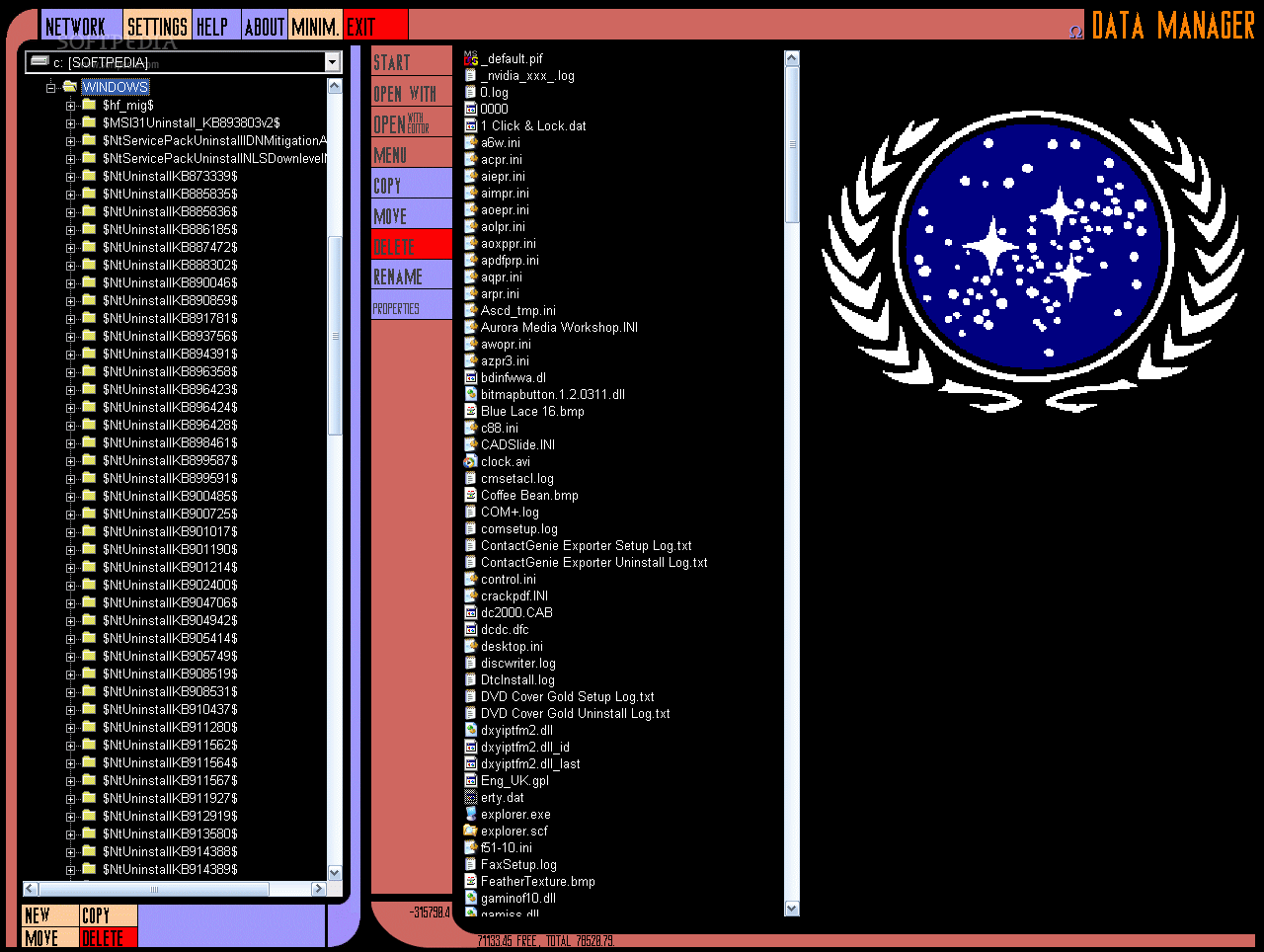
Task: Open the HELP menu
Action: point(217,26)
